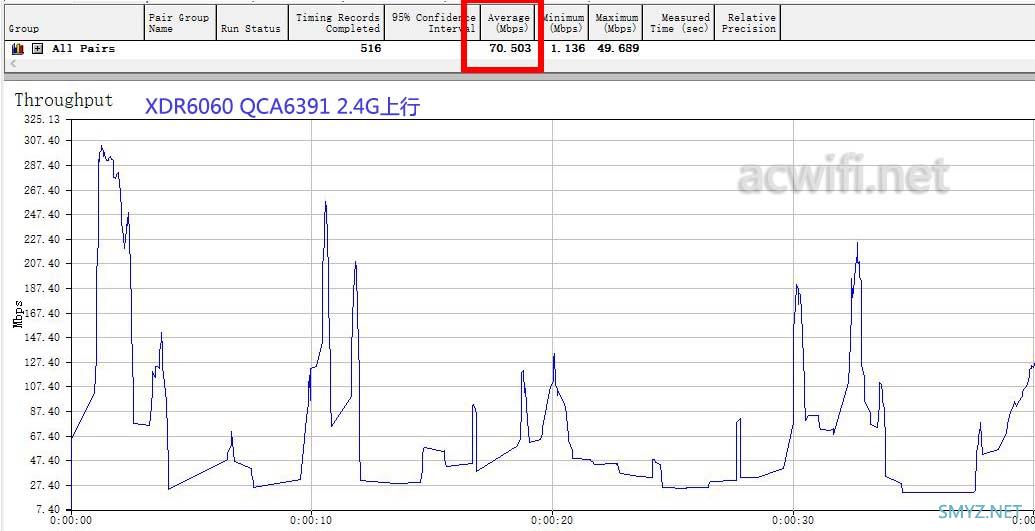Click the 147.40 axis value
This screenshot has height=531, width=1035.
[41, 337]
